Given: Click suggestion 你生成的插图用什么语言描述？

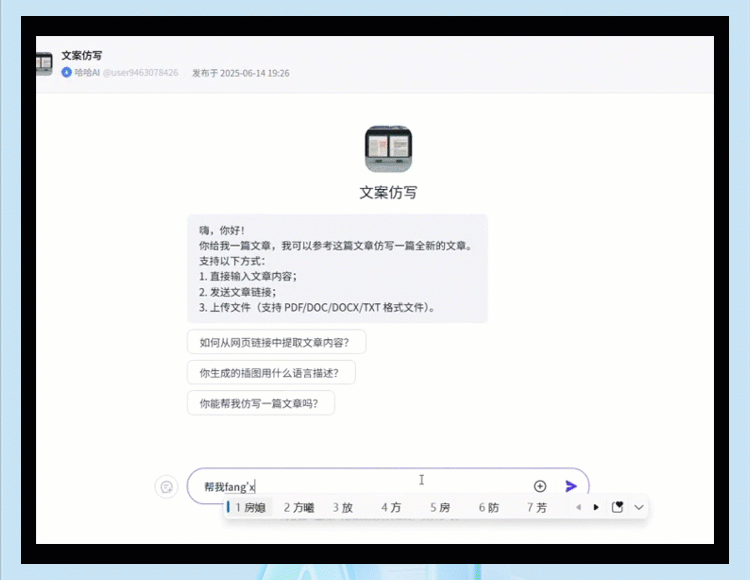Looking at the screenshot, I should click(270, 372).
